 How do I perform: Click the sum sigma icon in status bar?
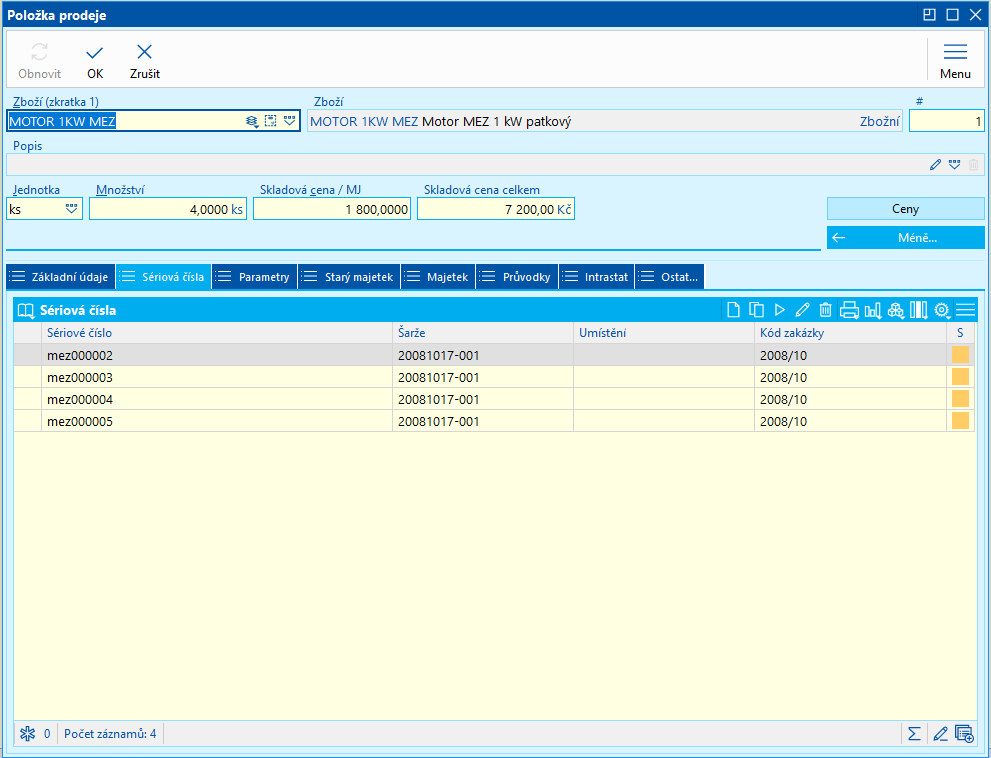point(914,734)
